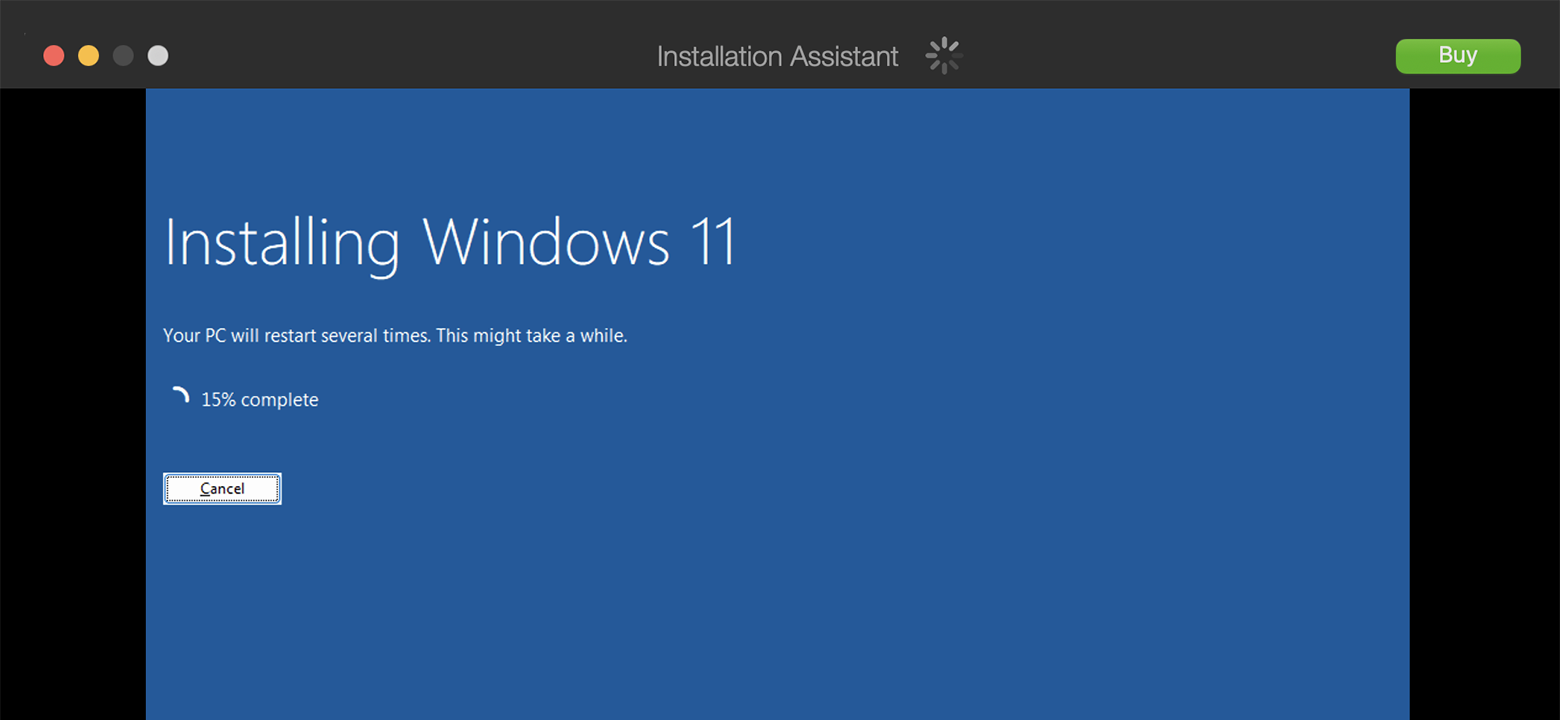1560x720 pixels.
Task: Minimize the window with yellow button
Action: tap(89, 56)
